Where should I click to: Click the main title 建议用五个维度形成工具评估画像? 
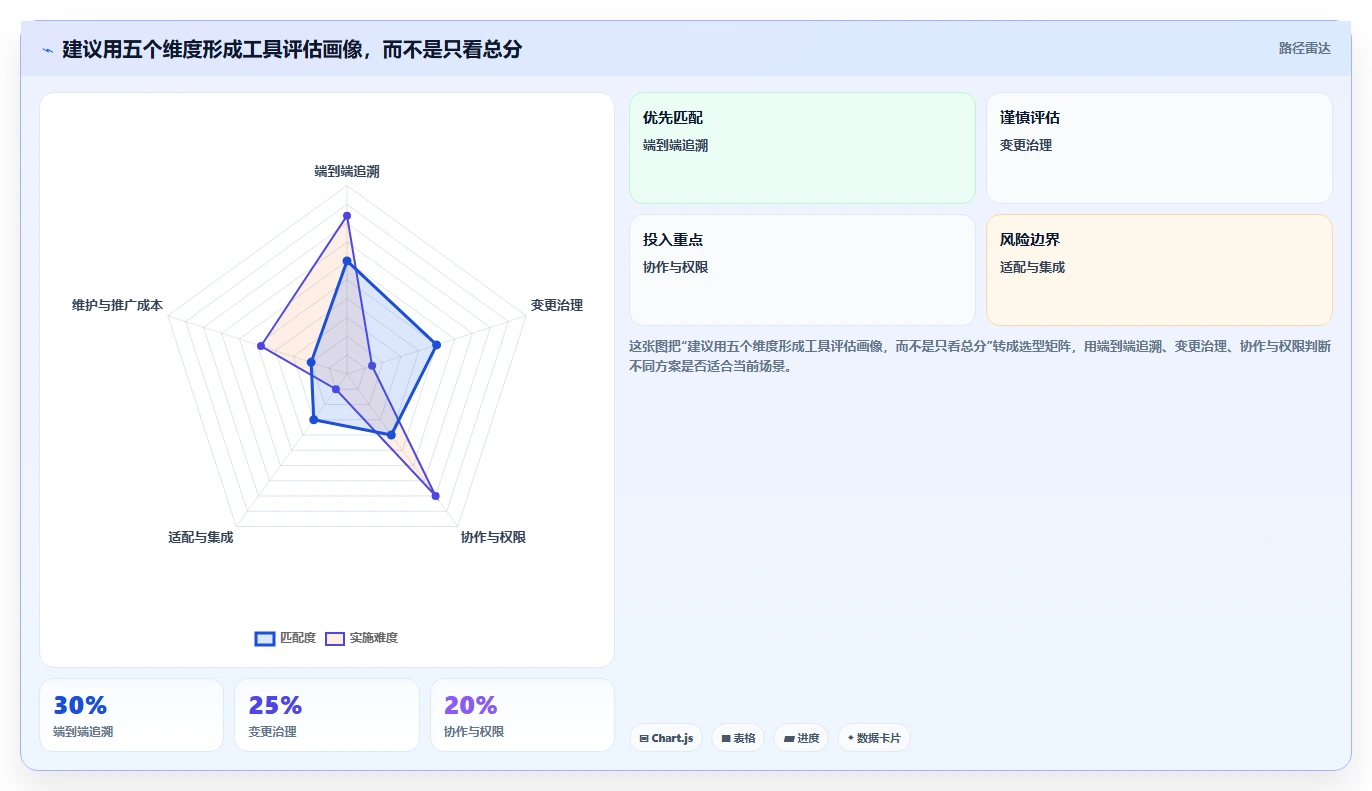[292, 49]
